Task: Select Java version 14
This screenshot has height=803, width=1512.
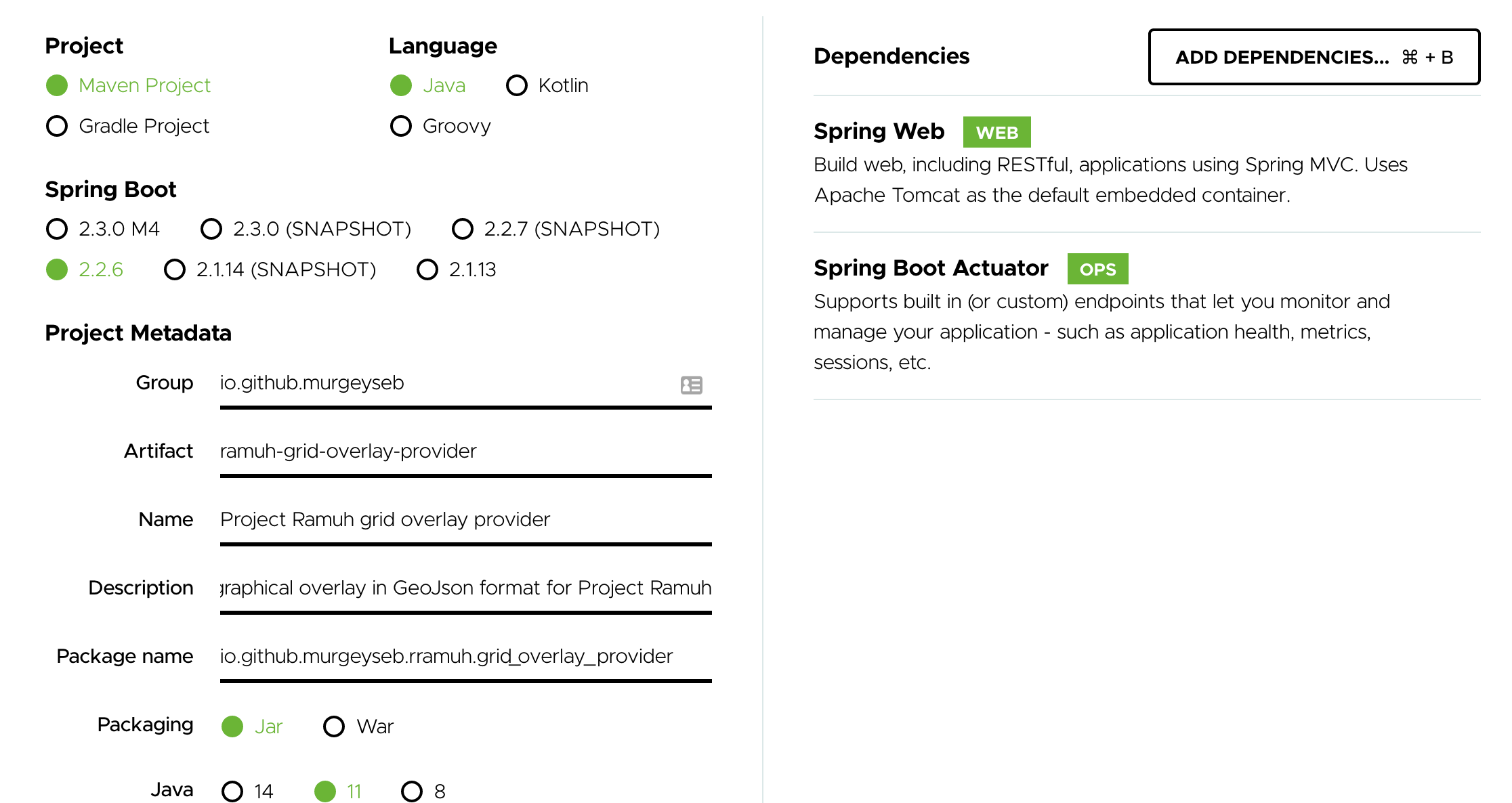Action: pos(232,790)
